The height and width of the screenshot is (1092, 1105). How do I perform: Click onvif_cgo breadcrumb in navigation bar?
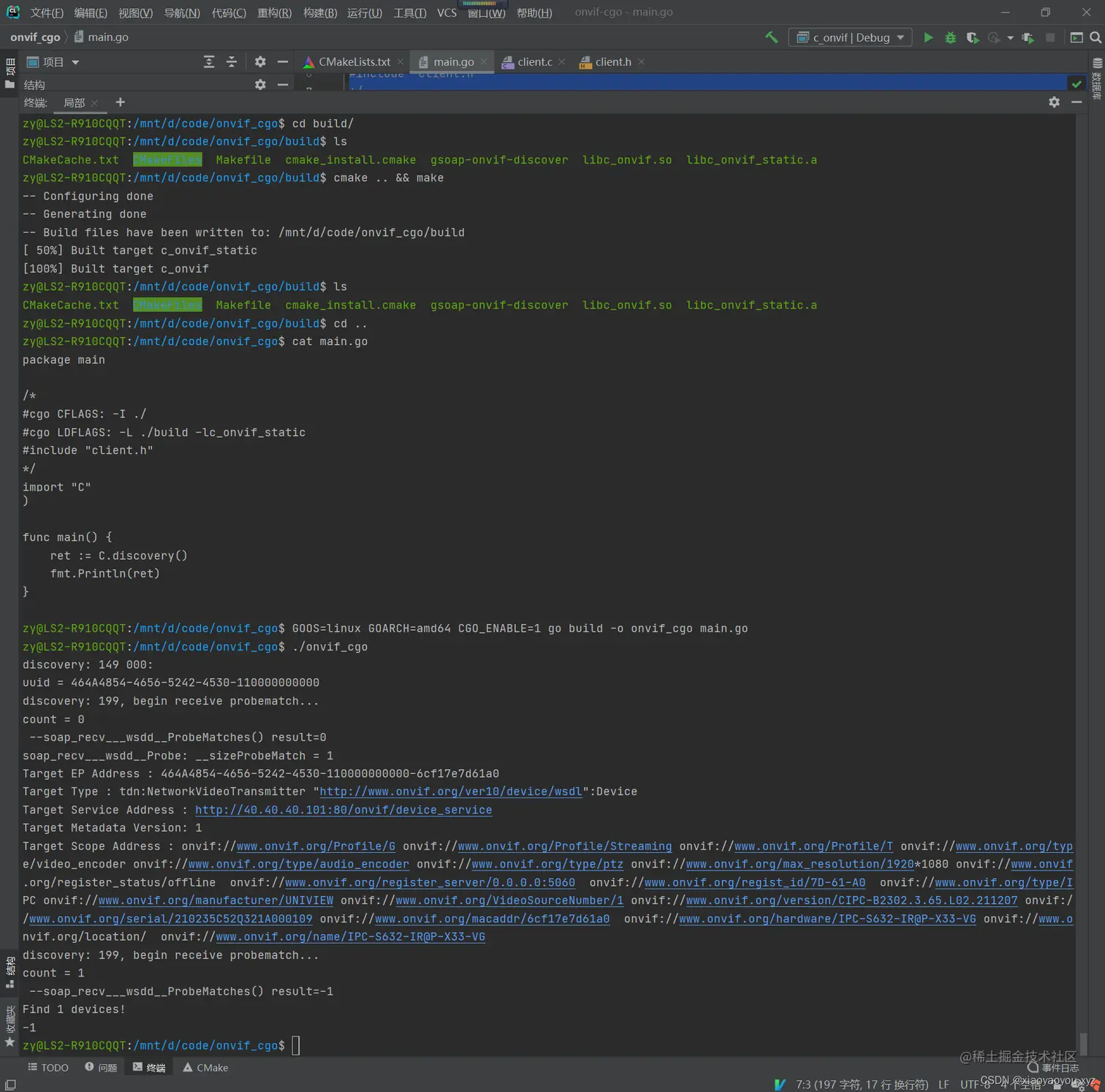point(35,37)
